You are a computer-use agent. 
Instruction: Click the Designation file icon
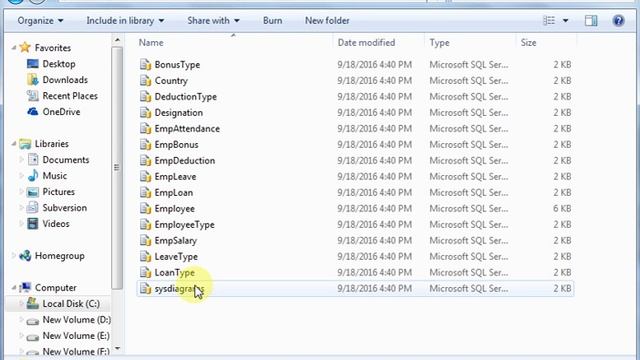[145, 112]
